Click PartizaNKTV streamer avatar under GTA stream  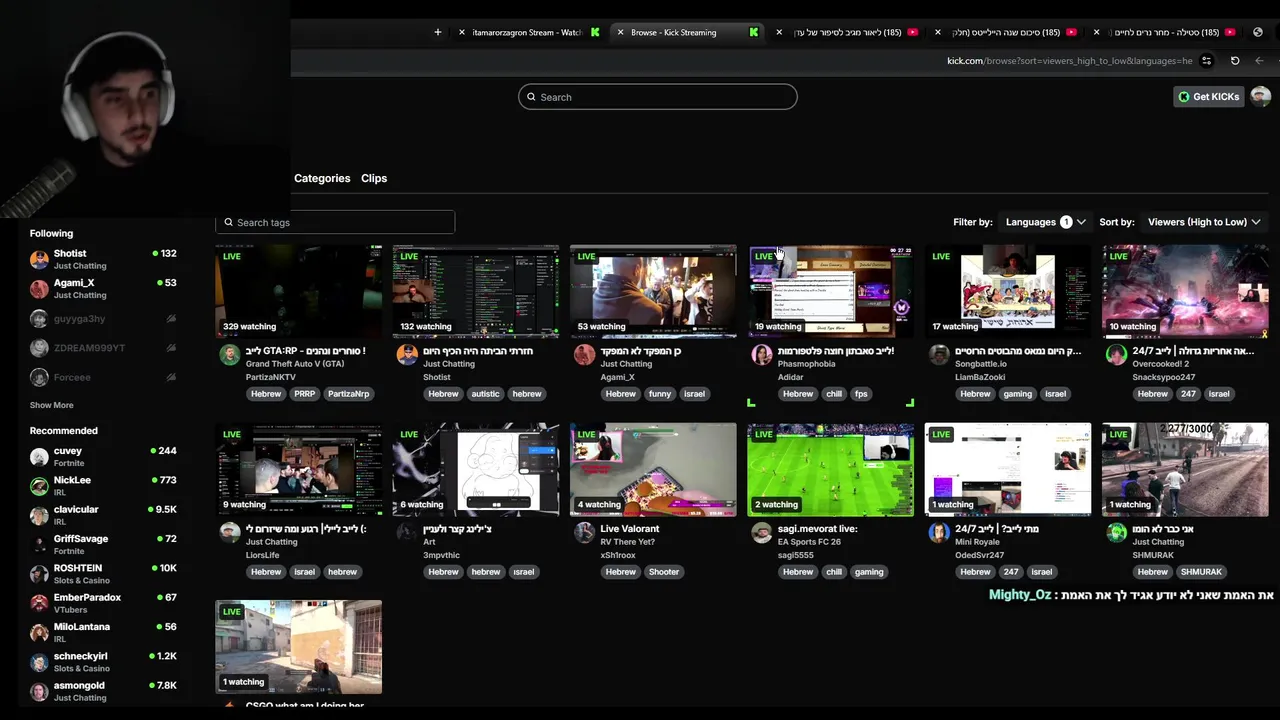[229, 355]
